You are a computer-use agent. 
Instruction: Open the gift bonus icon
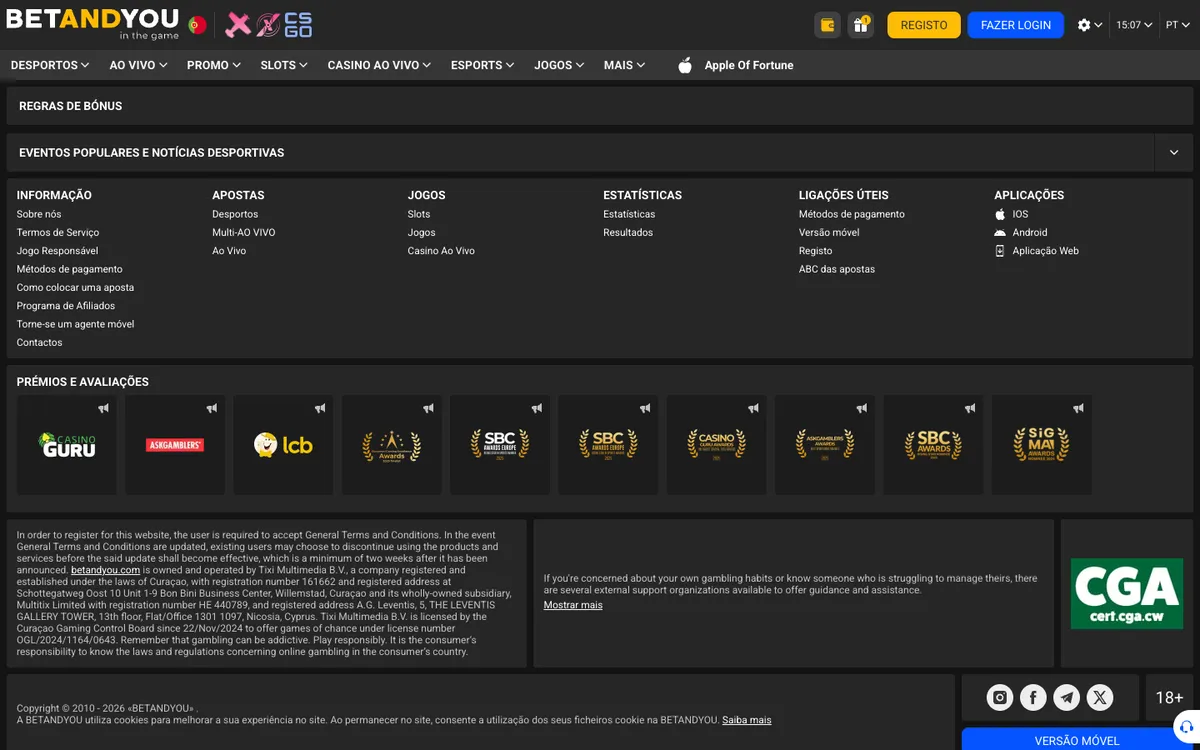point(861,25)
